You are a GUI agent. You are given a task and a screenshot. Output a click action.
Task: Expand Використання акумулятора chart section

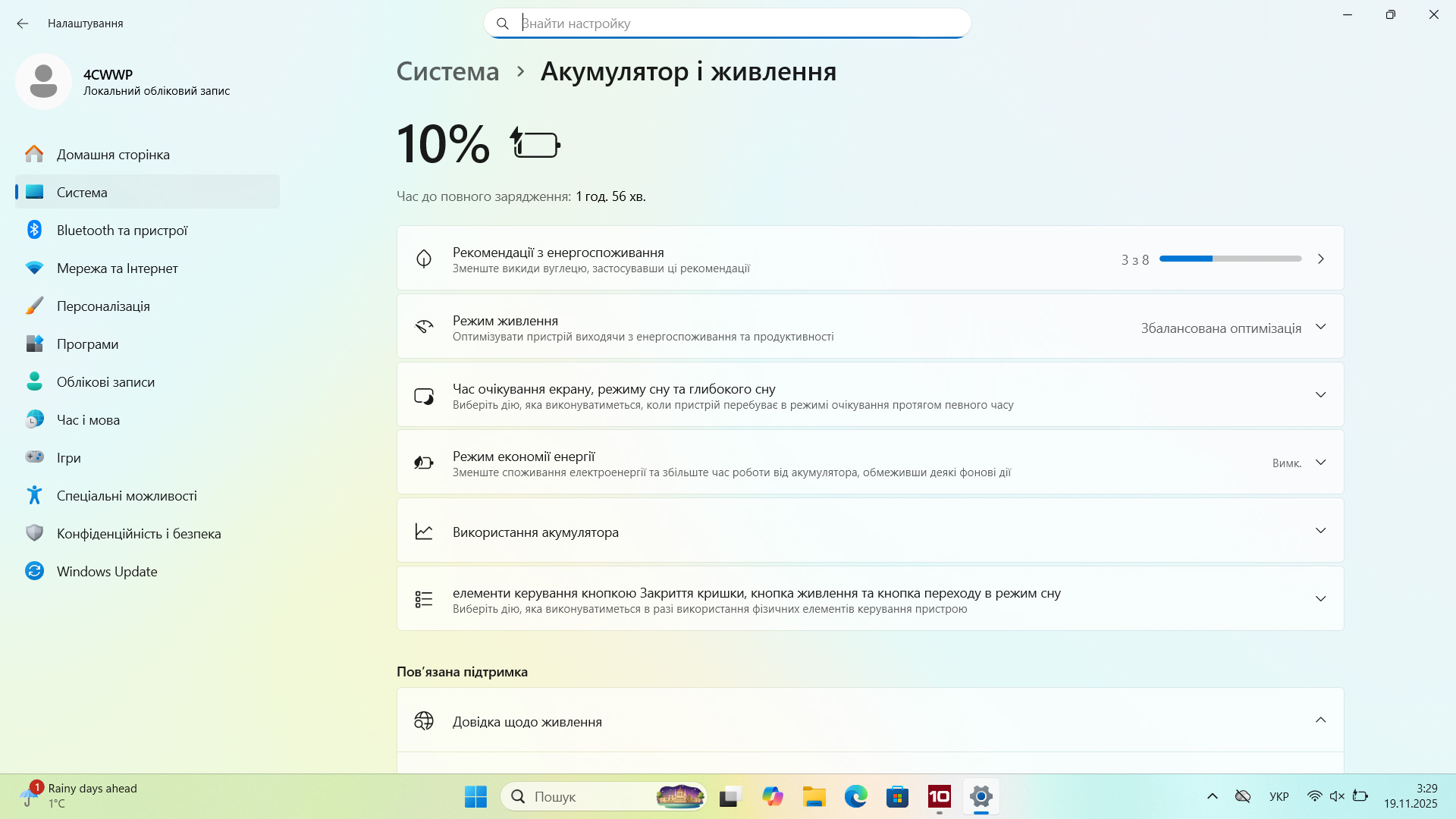coord(870,531)
